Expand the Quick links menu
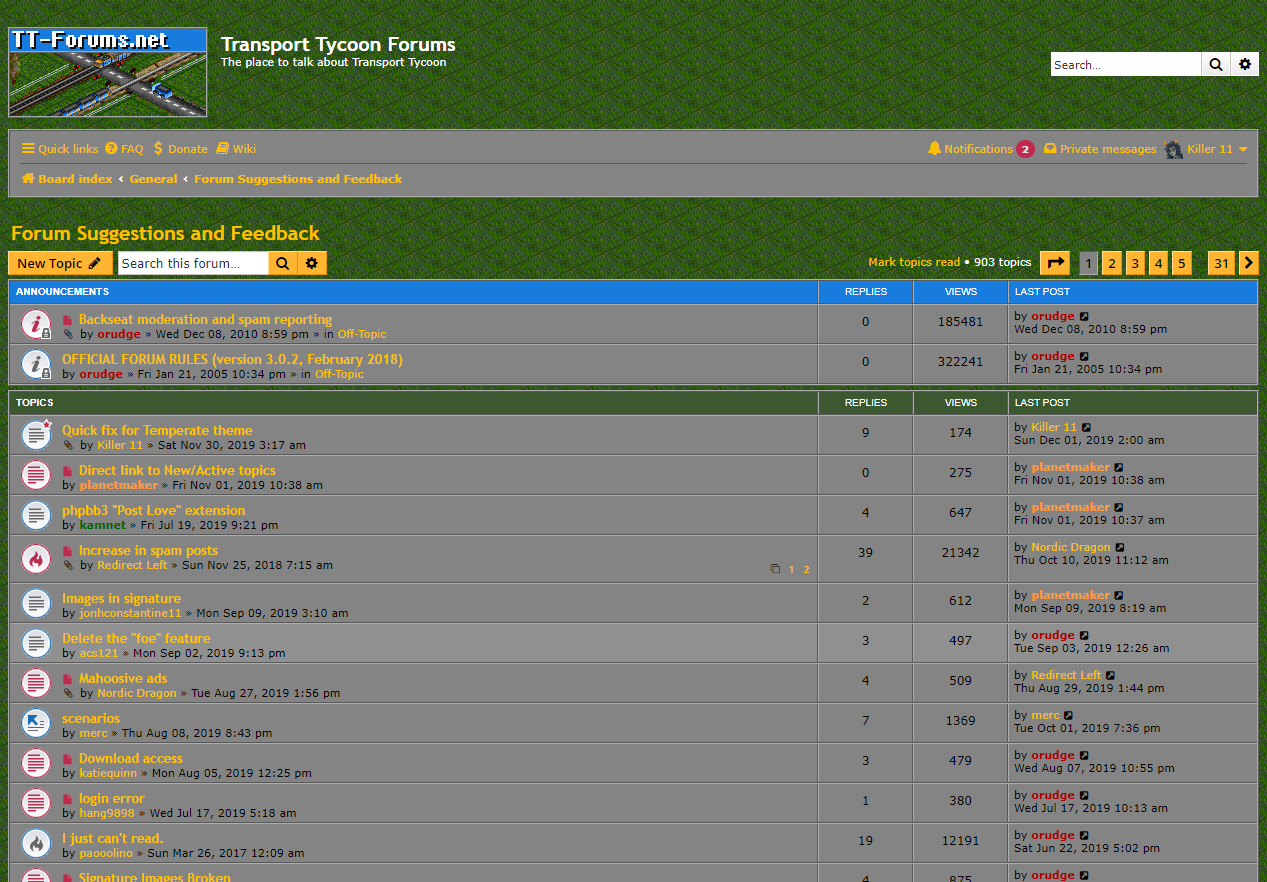Screen dimensions: 1267x882 (x=60, y=149)
